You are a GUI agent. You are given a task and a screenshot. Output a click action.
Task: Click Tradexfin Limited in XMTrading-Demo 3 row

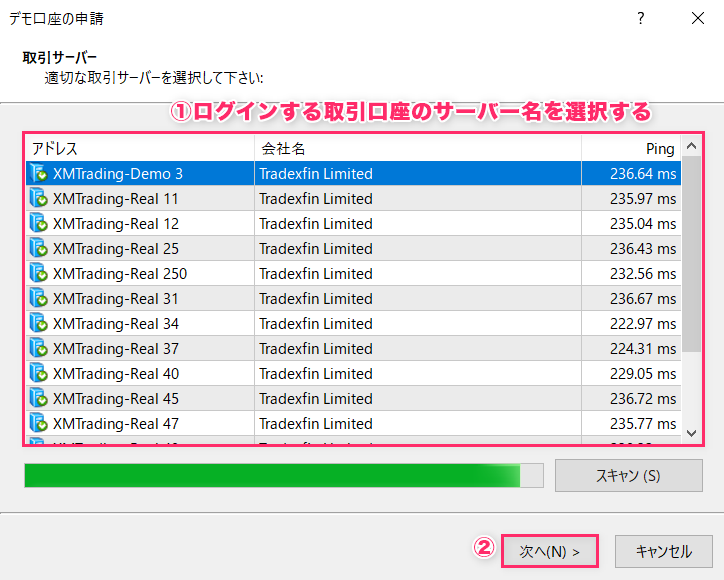[316, 174]
